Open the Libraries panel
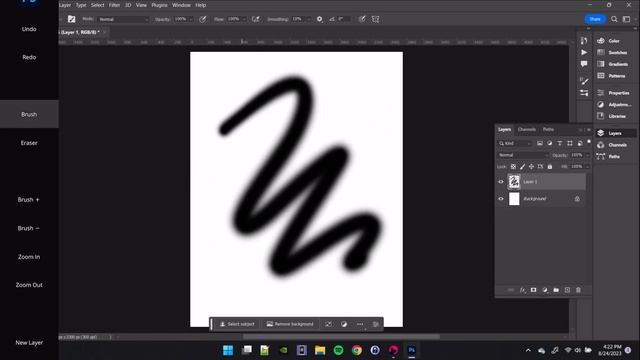The image size is (640, 360). click(x=611, y=116)
